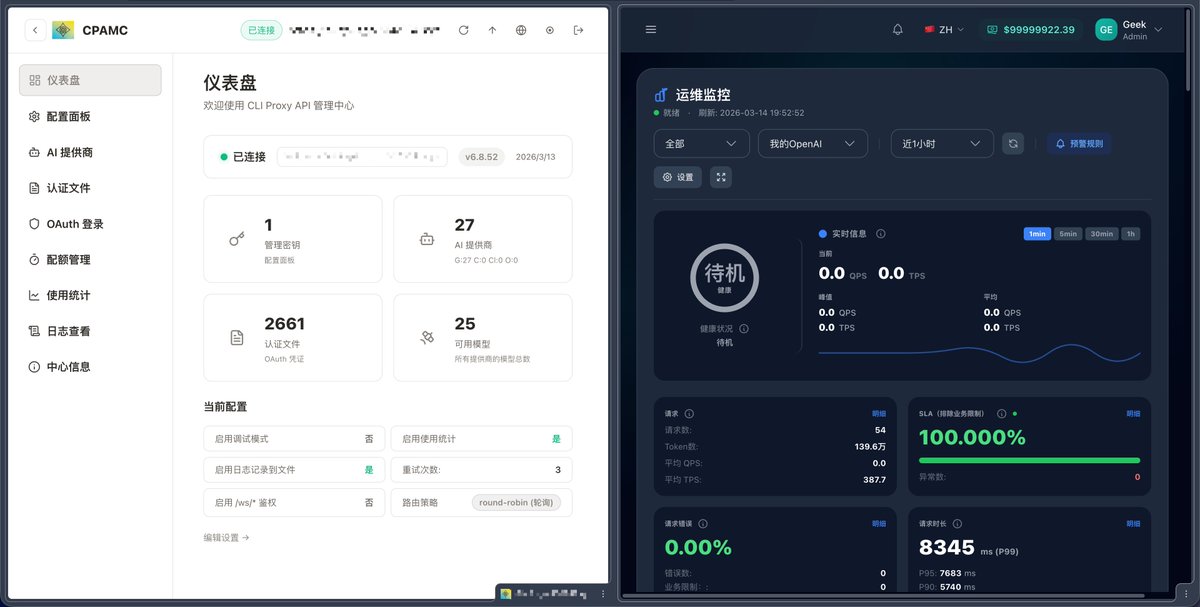Click the fullscreen expand icon
1200x607 pixels.
point(721,177)
